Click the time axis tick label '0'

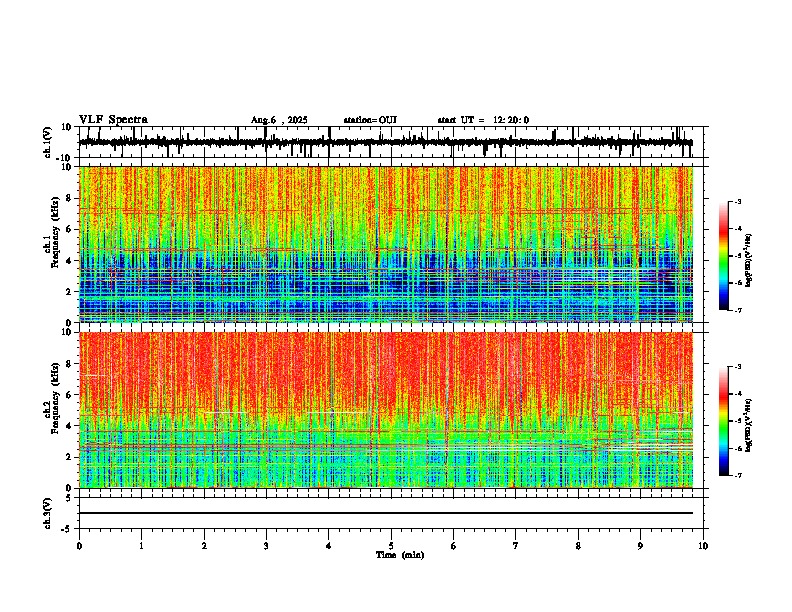coord(79,546)
